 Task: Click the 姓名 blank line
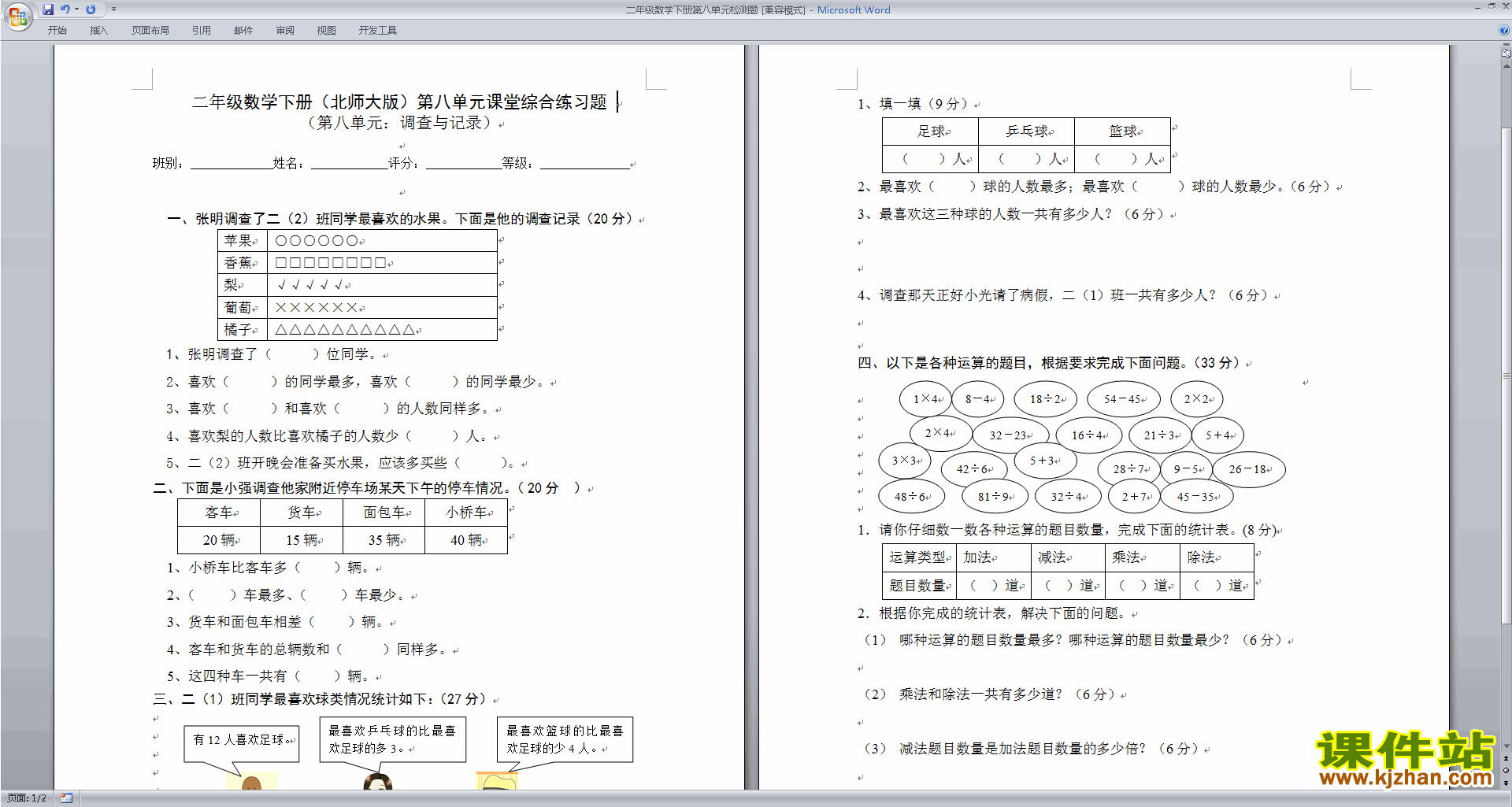coord(349,163)
